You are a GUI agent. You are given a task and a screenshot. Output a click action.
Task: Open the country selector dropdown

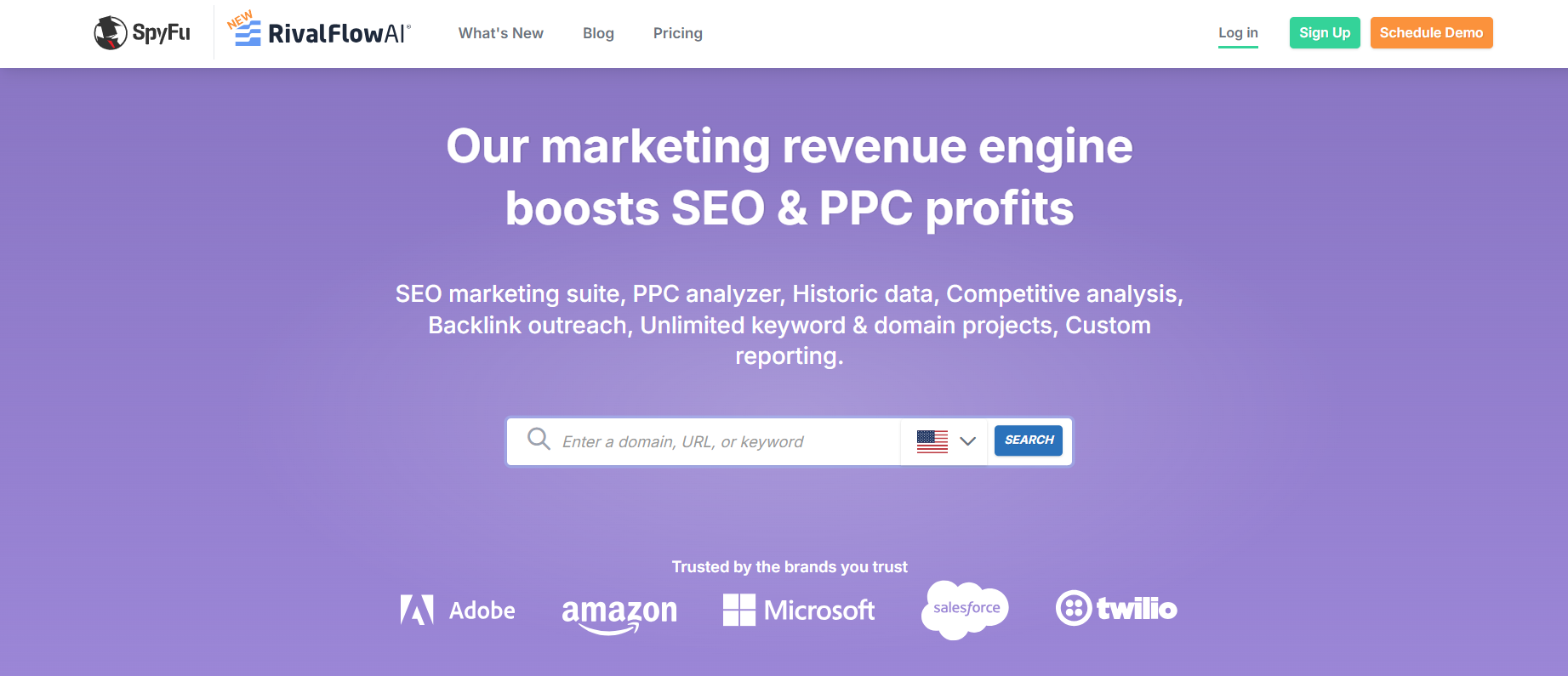[944, 441]
